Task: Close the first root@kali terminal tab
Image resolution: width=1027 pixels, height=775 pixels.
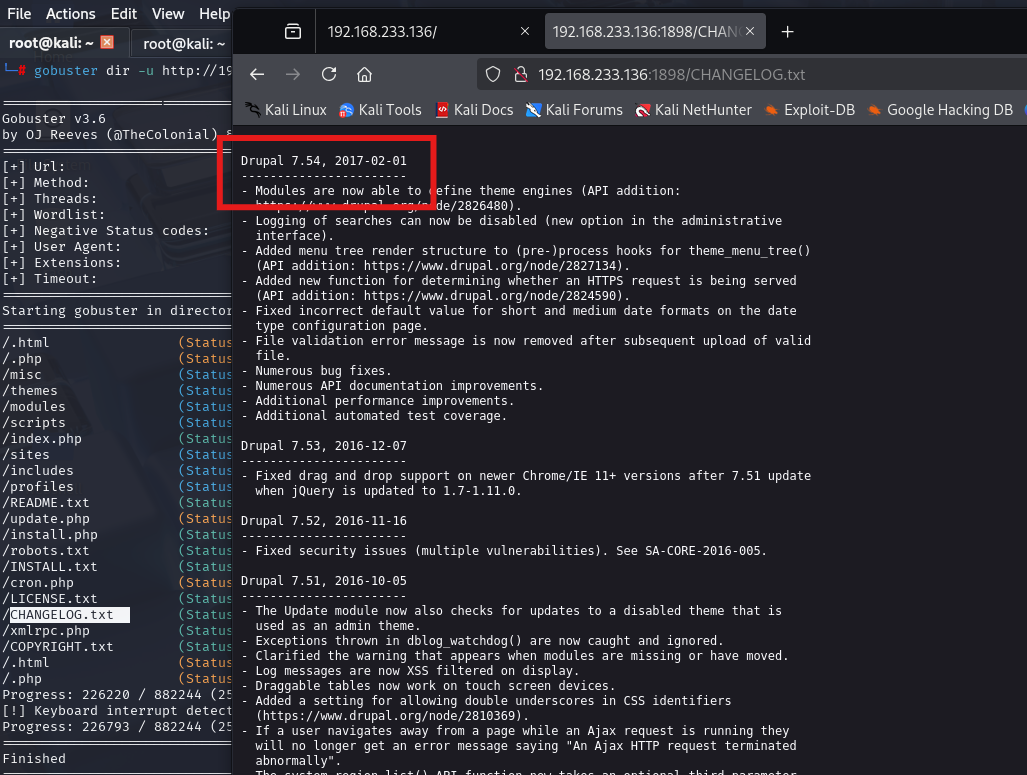Action: (107, 43)
